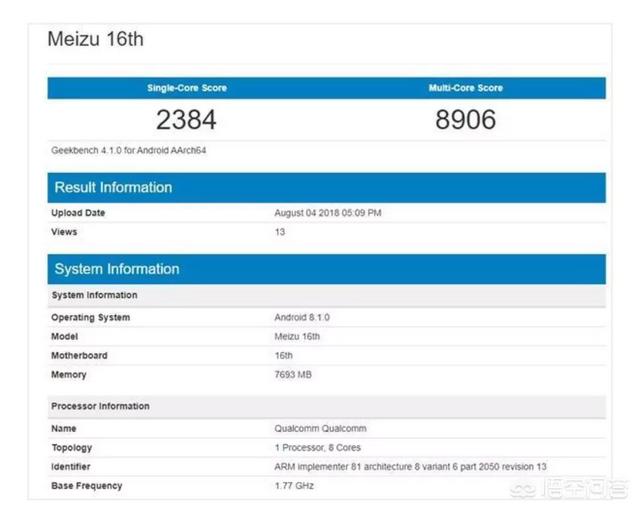
Task: Select the ARM implementer 81 identifier value
Action: click(410, 467)
